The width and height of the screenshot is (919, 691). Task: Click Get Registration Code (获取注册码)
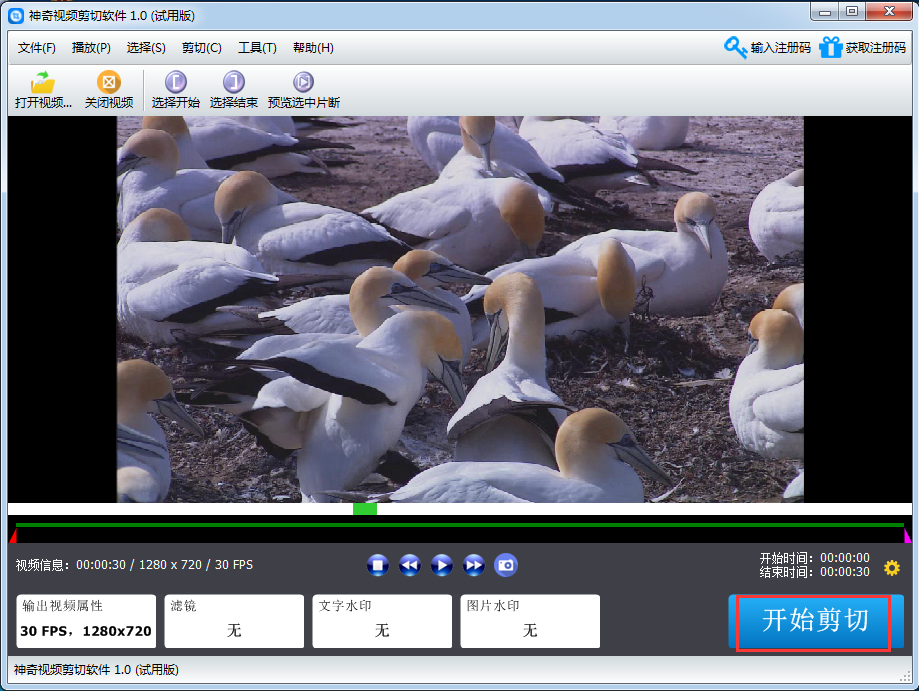pyautogui.click(x=862, y=48)
